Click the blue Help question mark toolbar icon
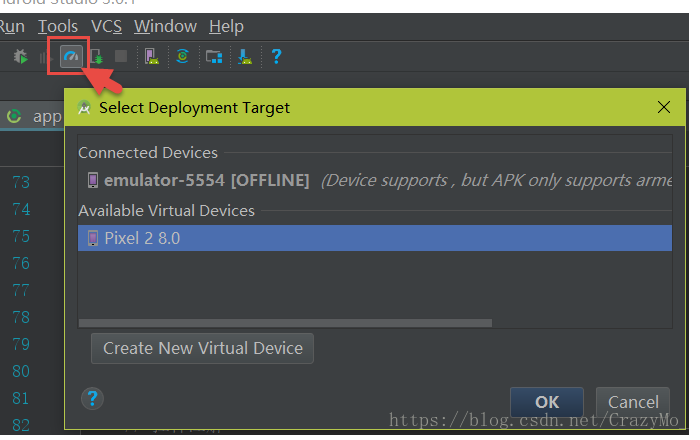This screenshot has height=440, width=700. 276,57
